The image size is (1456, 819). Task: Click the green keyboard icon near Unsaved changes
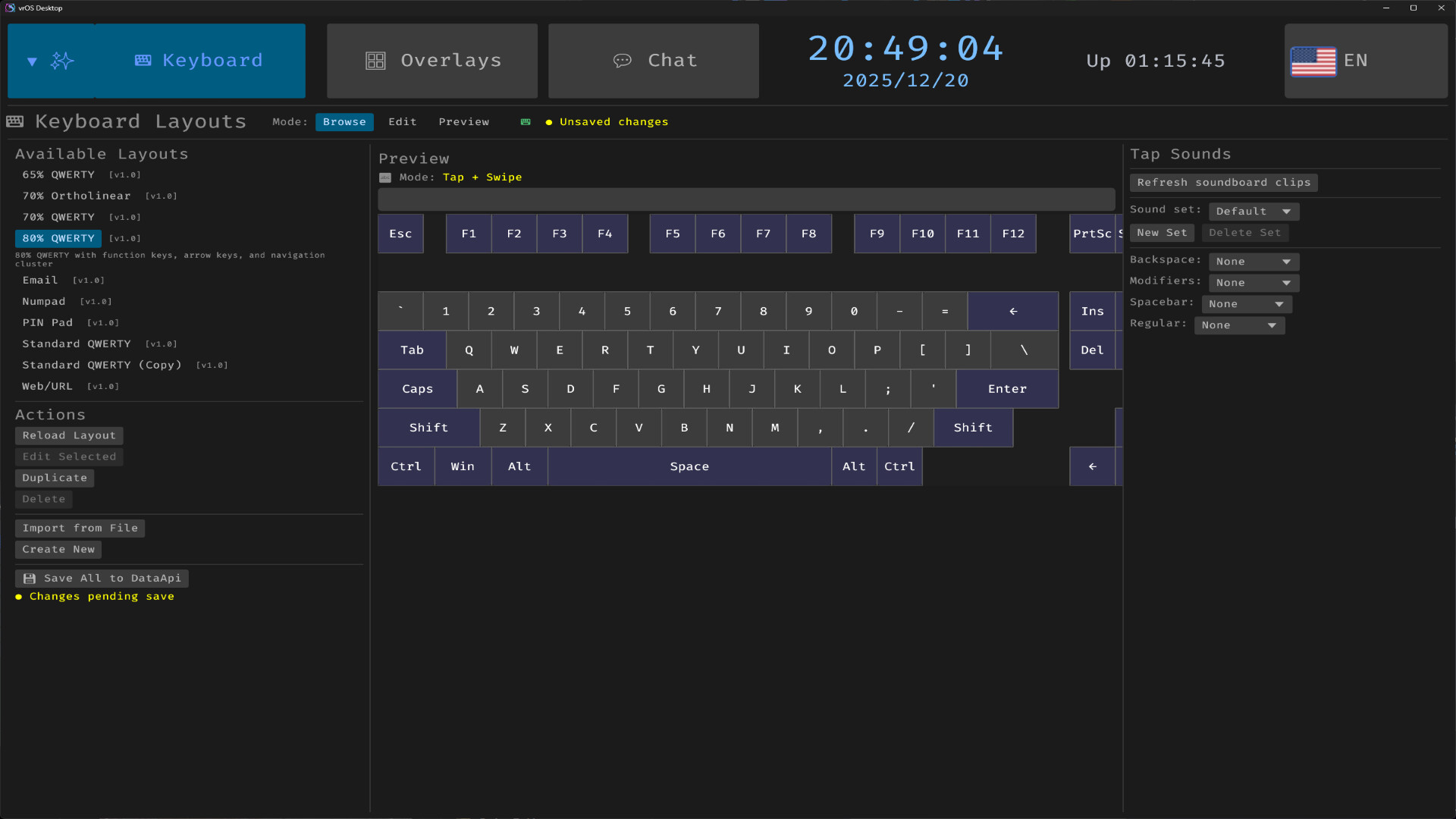525,121
